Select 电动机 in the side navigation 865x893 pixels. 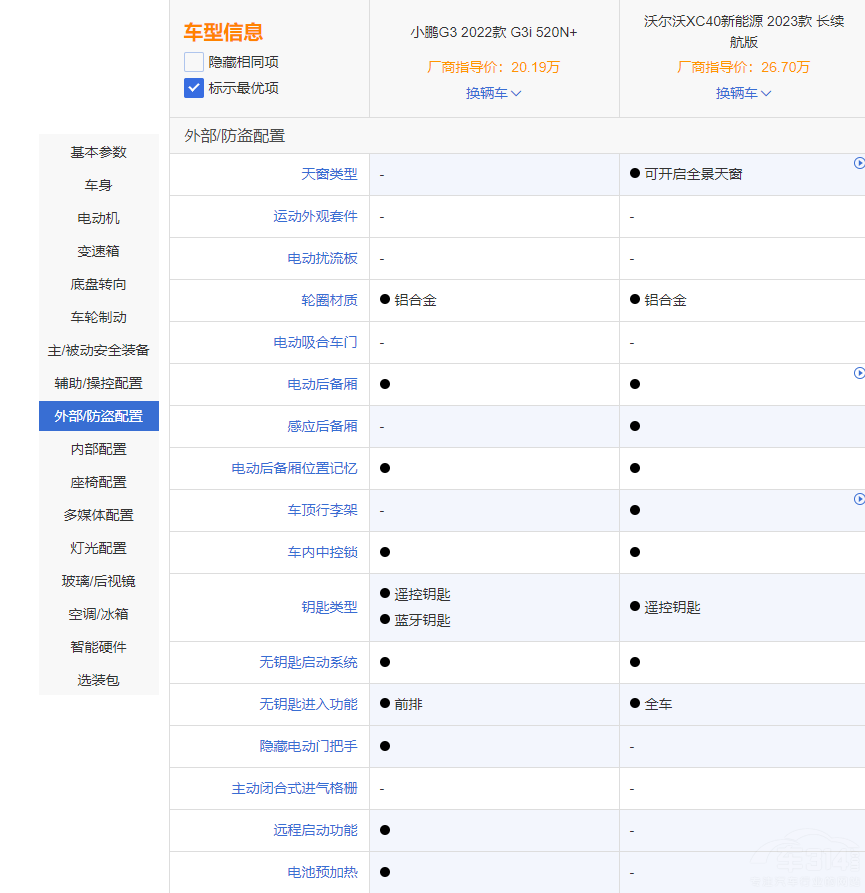[99, 218]
